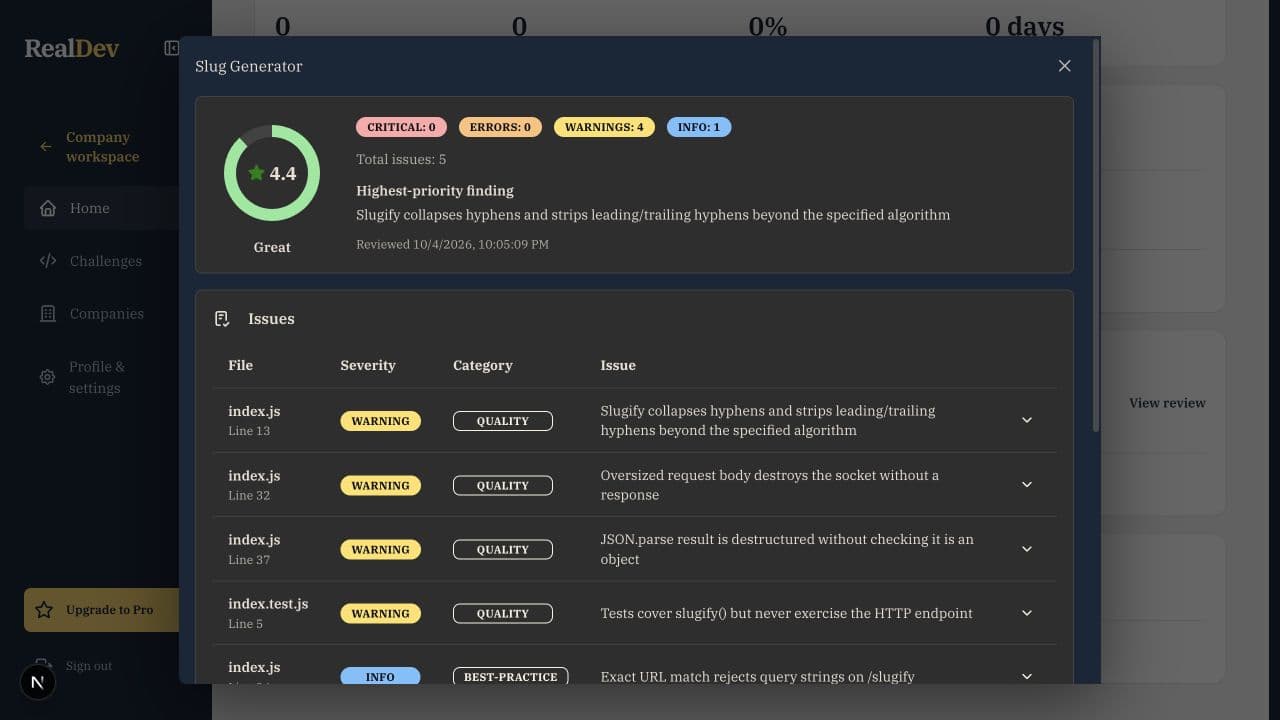Open the Home menu item
Viewport: 1280px width, 720px height.
[x=101, y=208]
